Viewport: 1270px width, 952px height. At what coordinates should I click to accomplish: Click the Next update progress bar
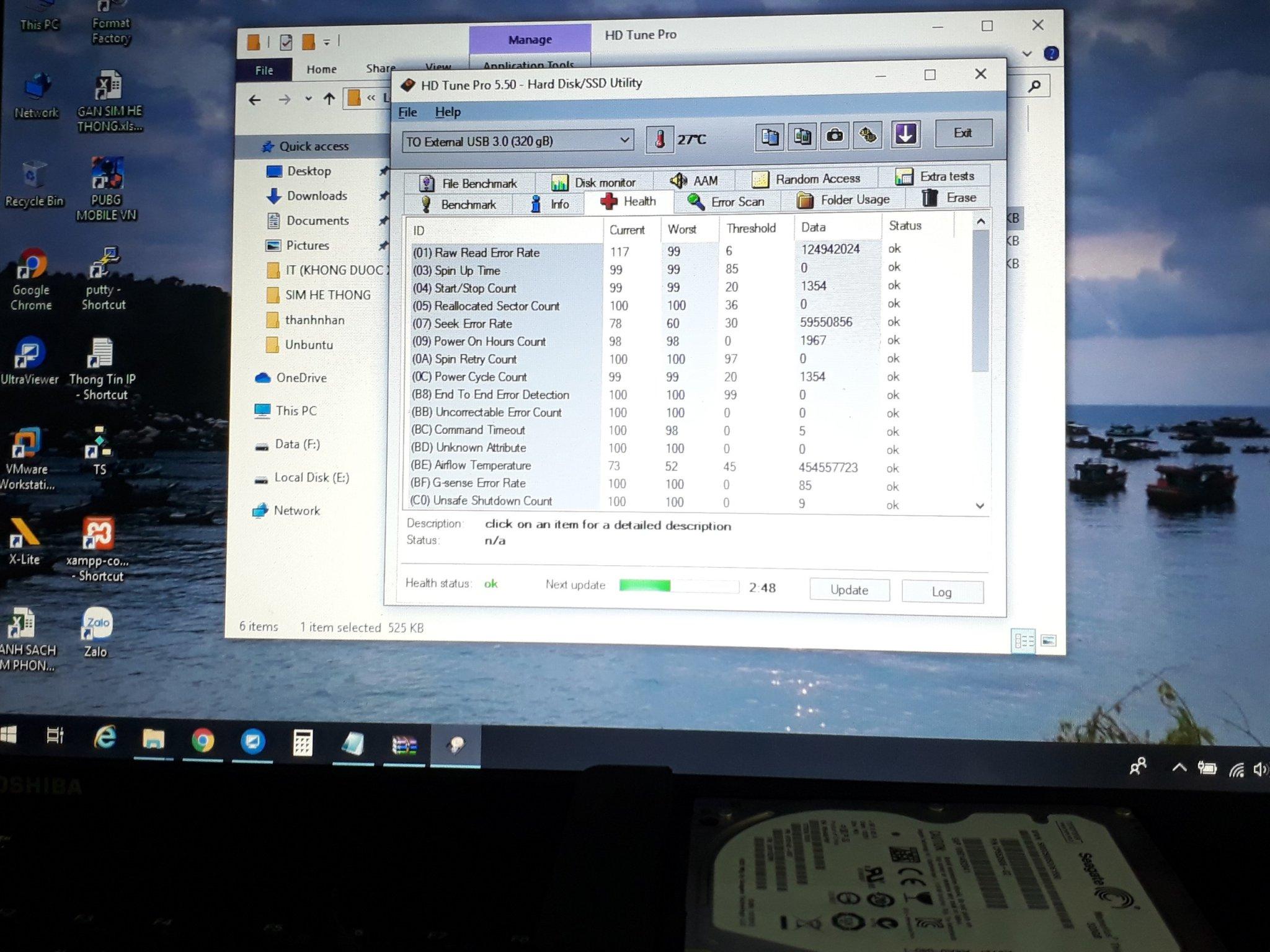(x=679, y=586)
